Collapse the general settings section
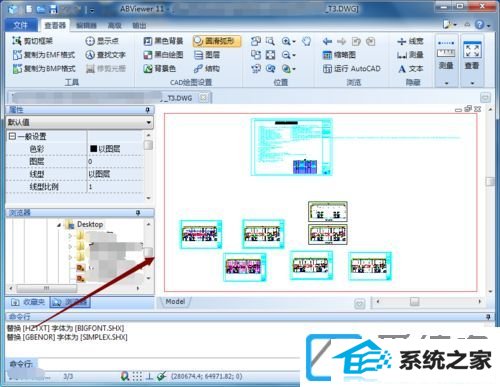This screenshot has width=500, height=387. pyautogui.click(x=12, y=136)
